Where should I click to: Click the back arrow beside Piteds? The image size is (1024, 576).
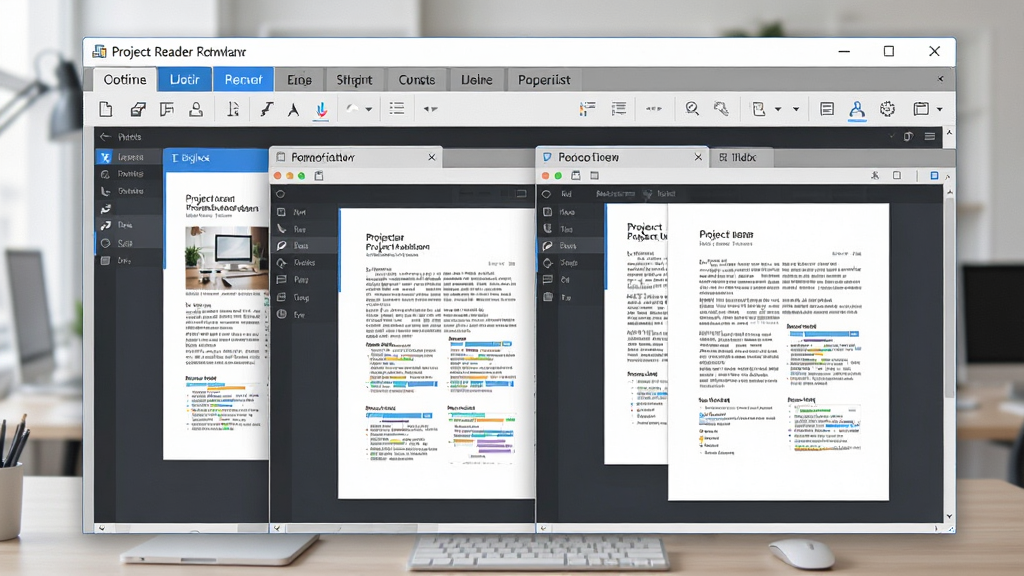(105, 136)
